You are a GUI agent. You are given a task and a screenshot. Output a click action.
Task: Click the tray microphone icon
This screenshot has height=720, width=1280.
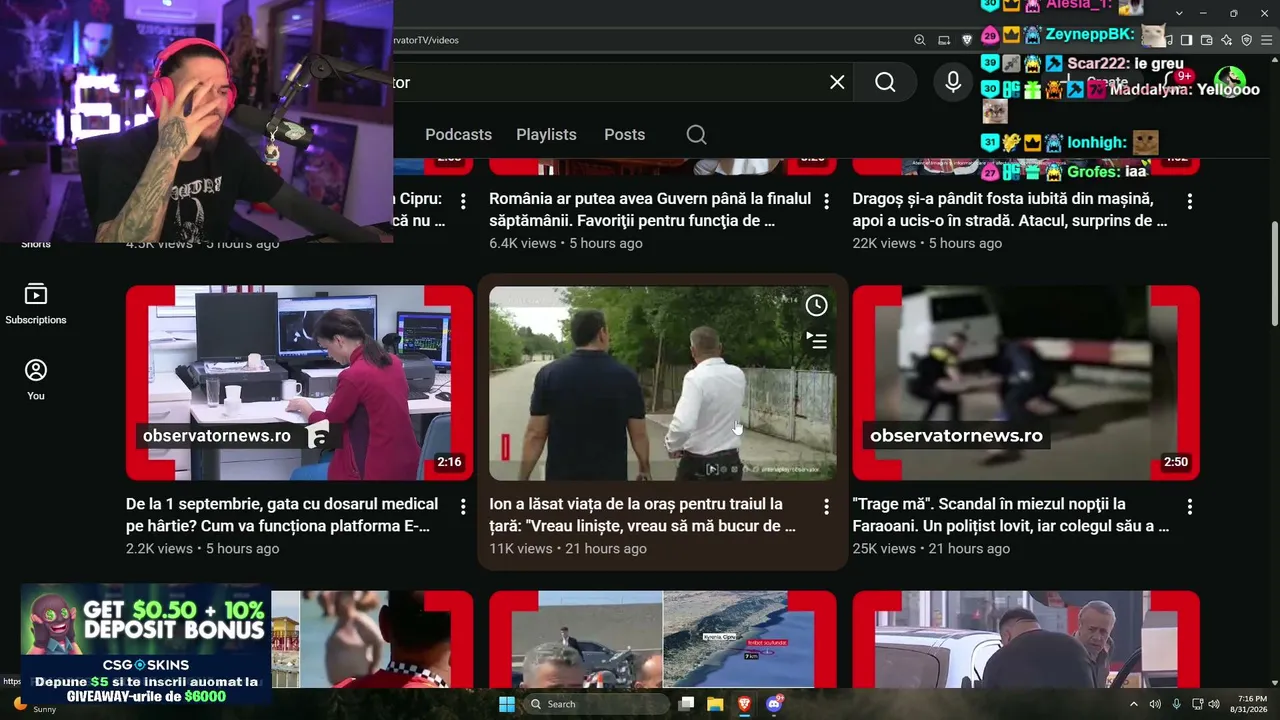tap(1177, 704)
